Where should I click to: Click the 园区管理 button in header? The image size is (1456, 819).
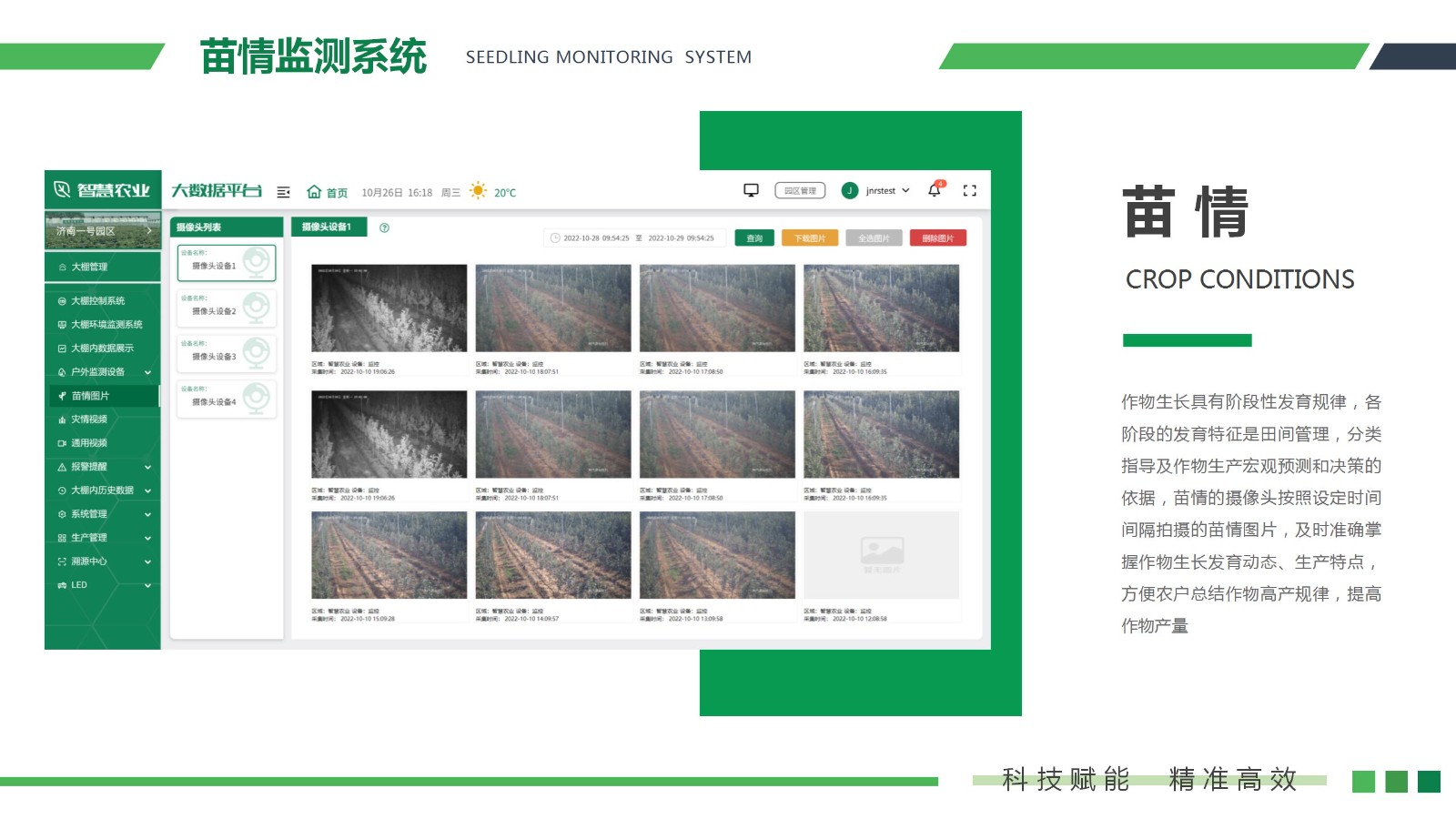(x=800, y=191)
